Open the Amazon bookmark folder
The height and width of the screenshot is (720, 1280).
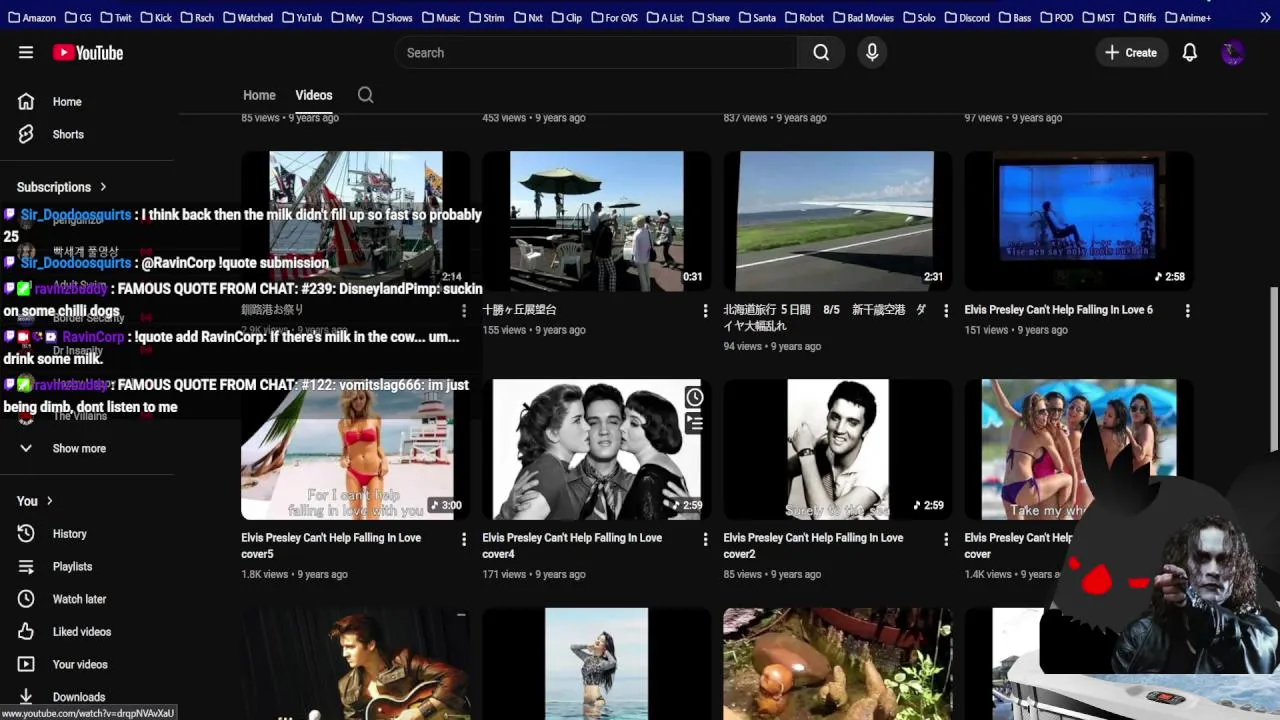tap(31, 17)
